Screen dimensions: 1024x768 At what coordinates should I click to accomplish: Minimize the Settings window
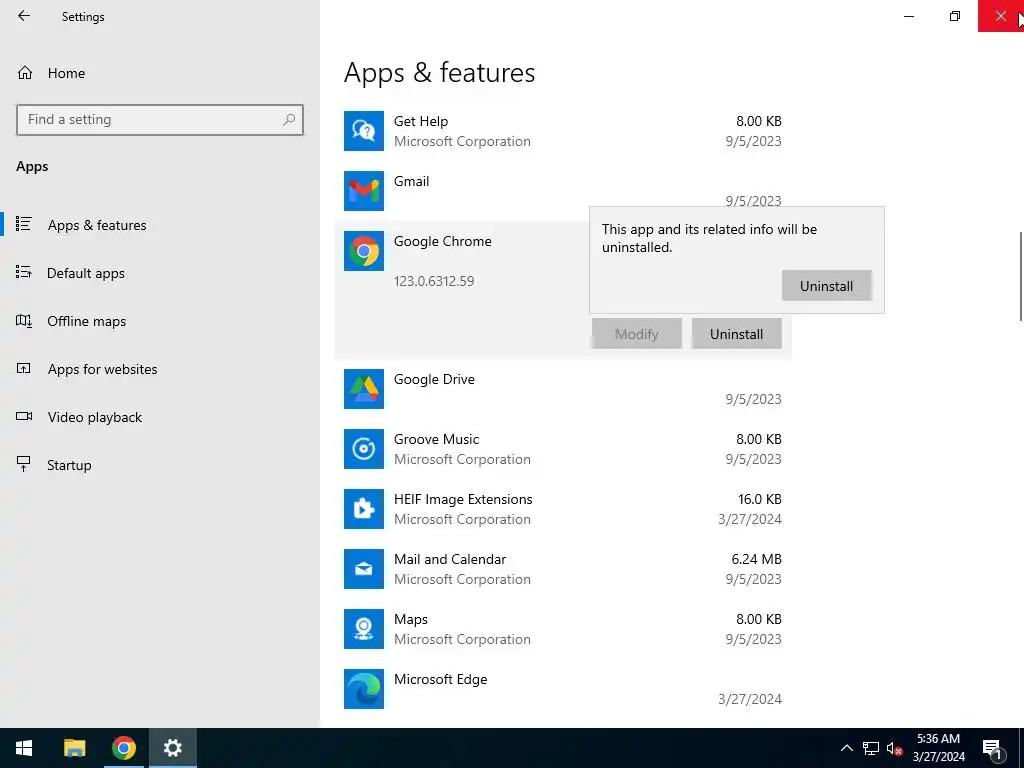(909, 16)
